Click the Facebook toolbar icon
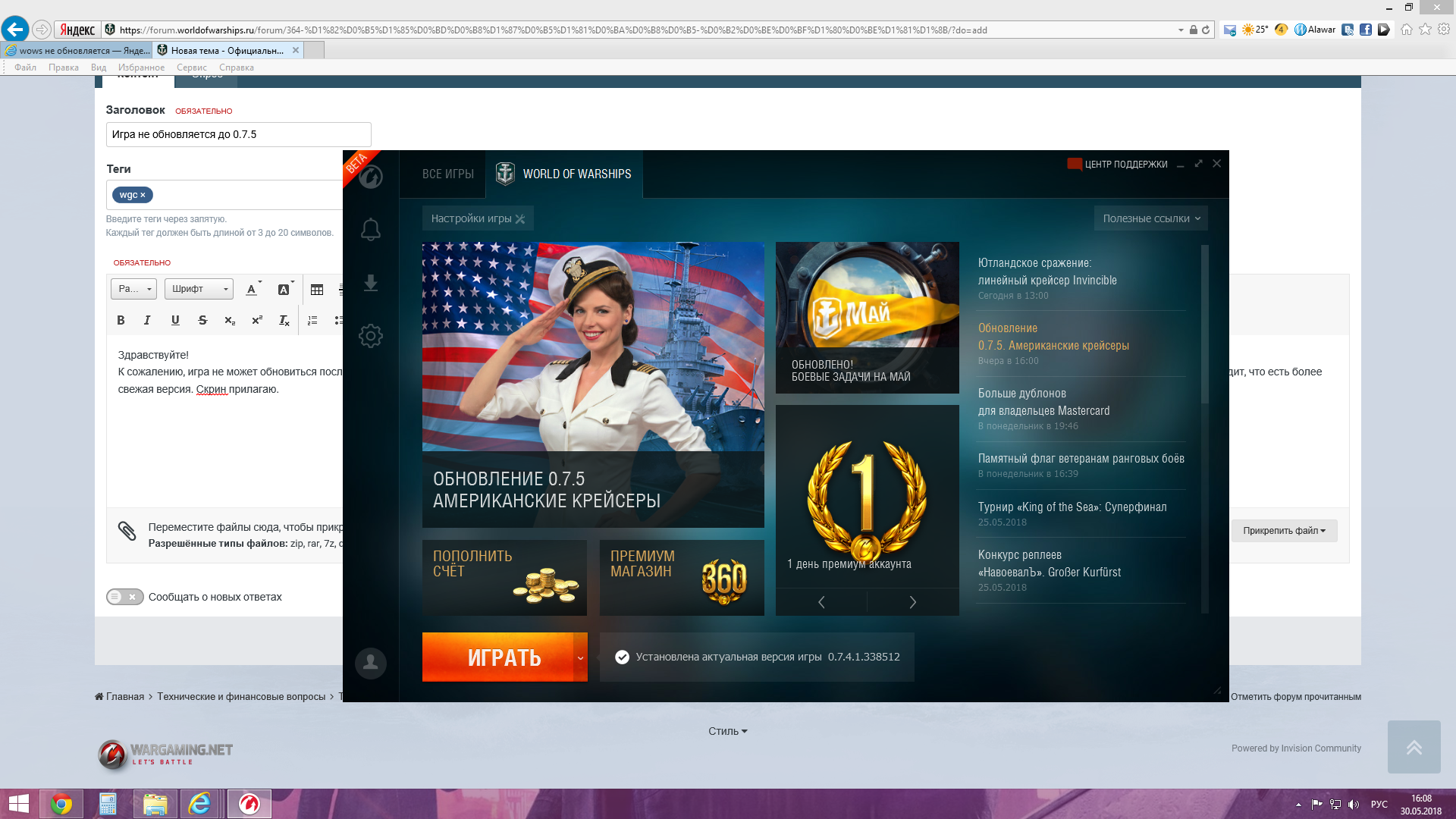This screenshot has height=819, width=1456. [x=1366, y=30]
